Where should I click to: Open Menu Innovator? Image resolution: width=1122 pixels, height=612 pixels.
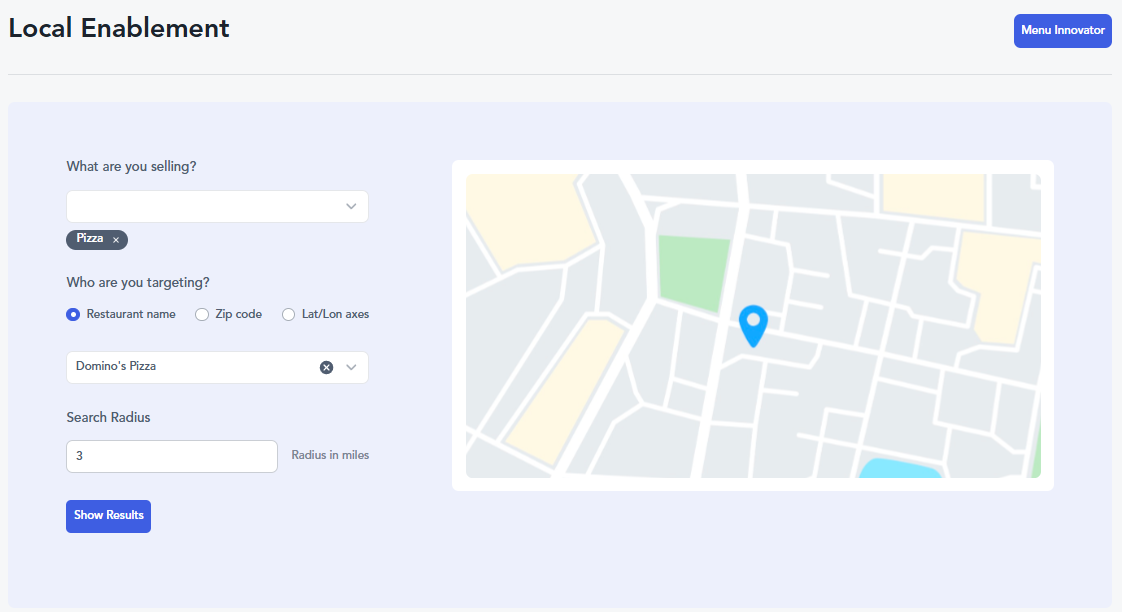tap(1062, 31)
